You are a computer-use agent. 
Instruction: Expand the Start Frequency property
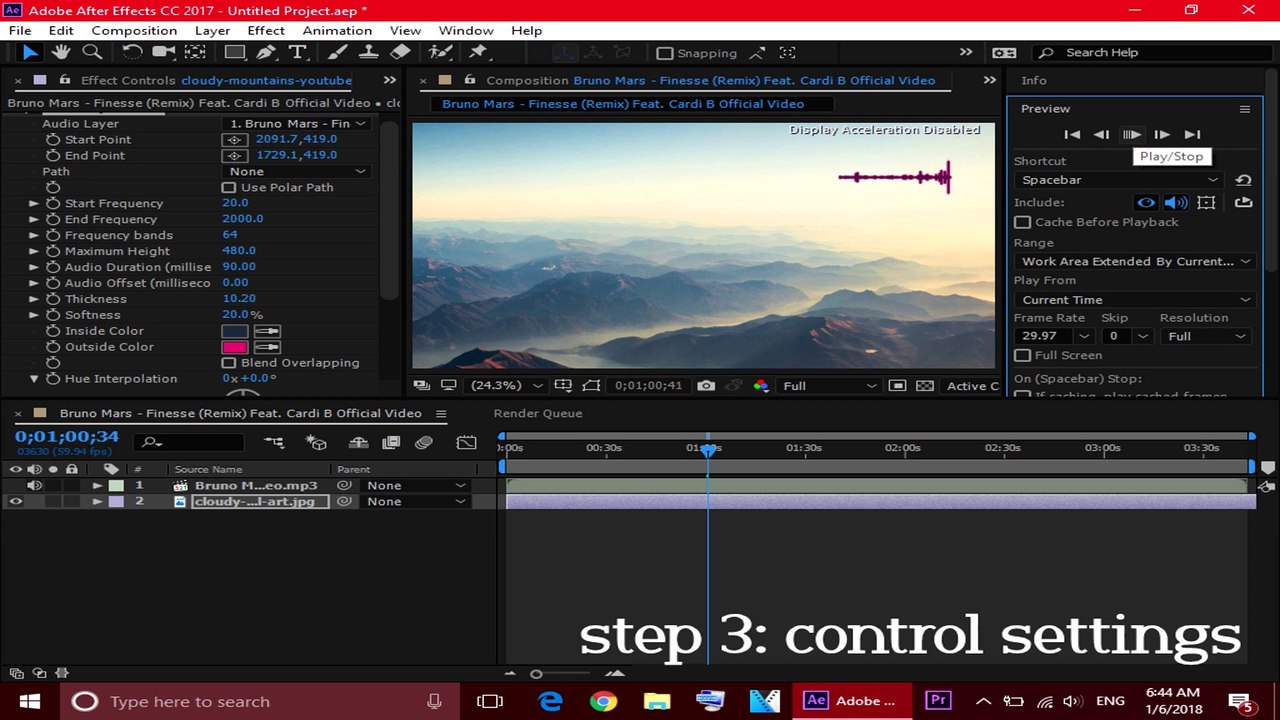34,203
